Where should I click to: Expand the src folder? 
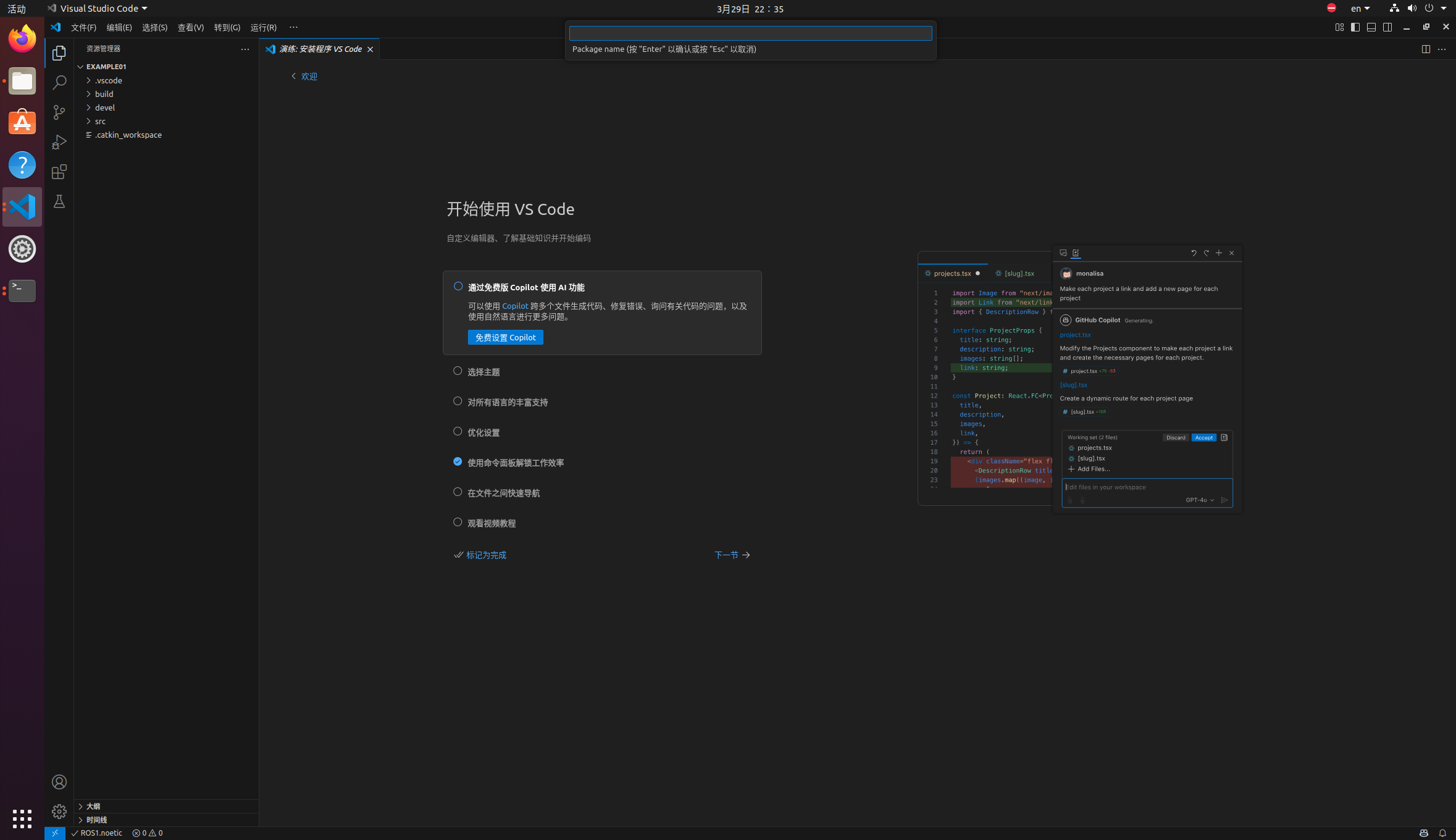pyautogui.click(x=100, y=121)
